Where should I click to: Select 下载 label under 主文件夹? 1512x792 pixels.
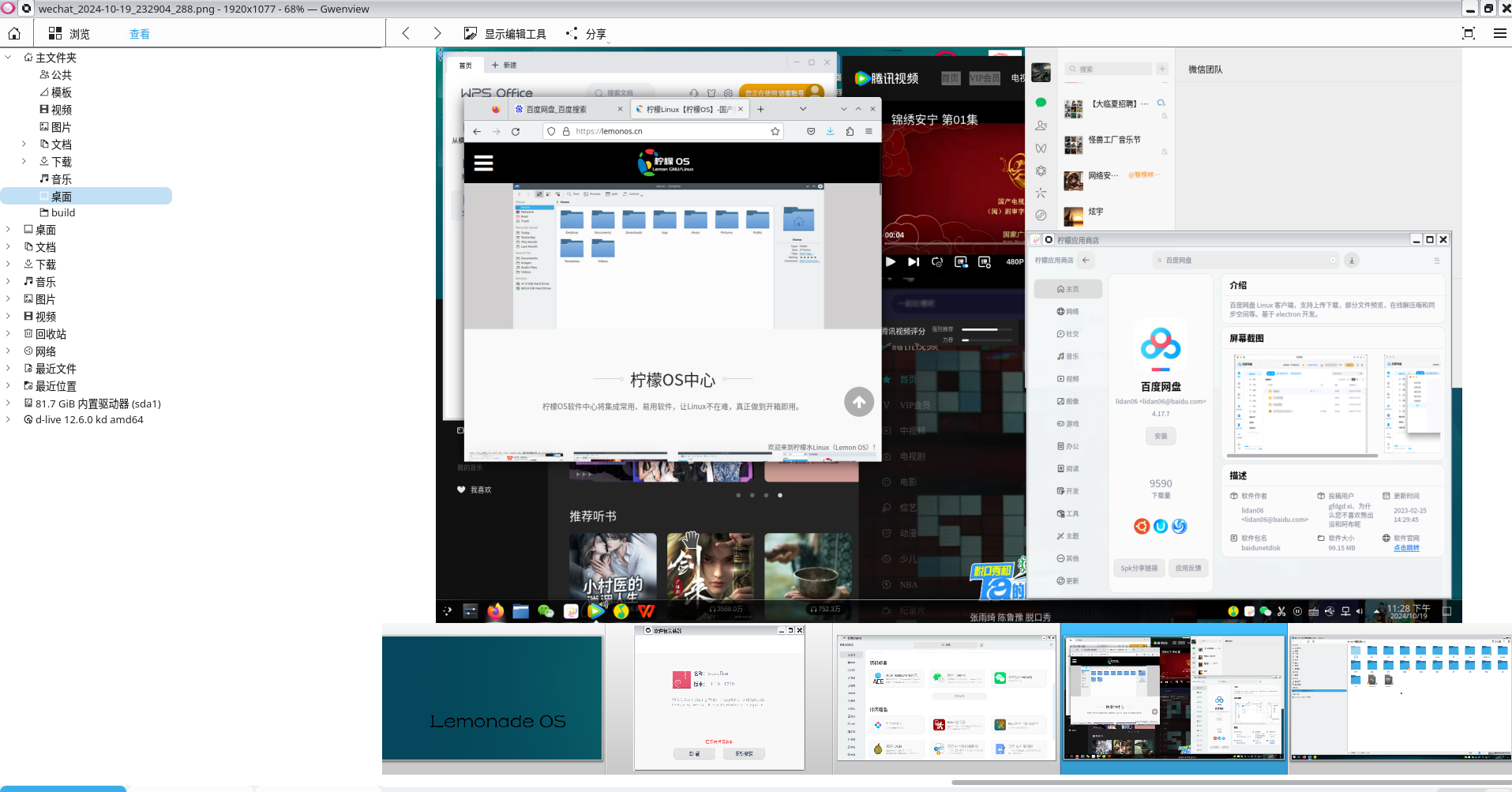pos(62,162)
